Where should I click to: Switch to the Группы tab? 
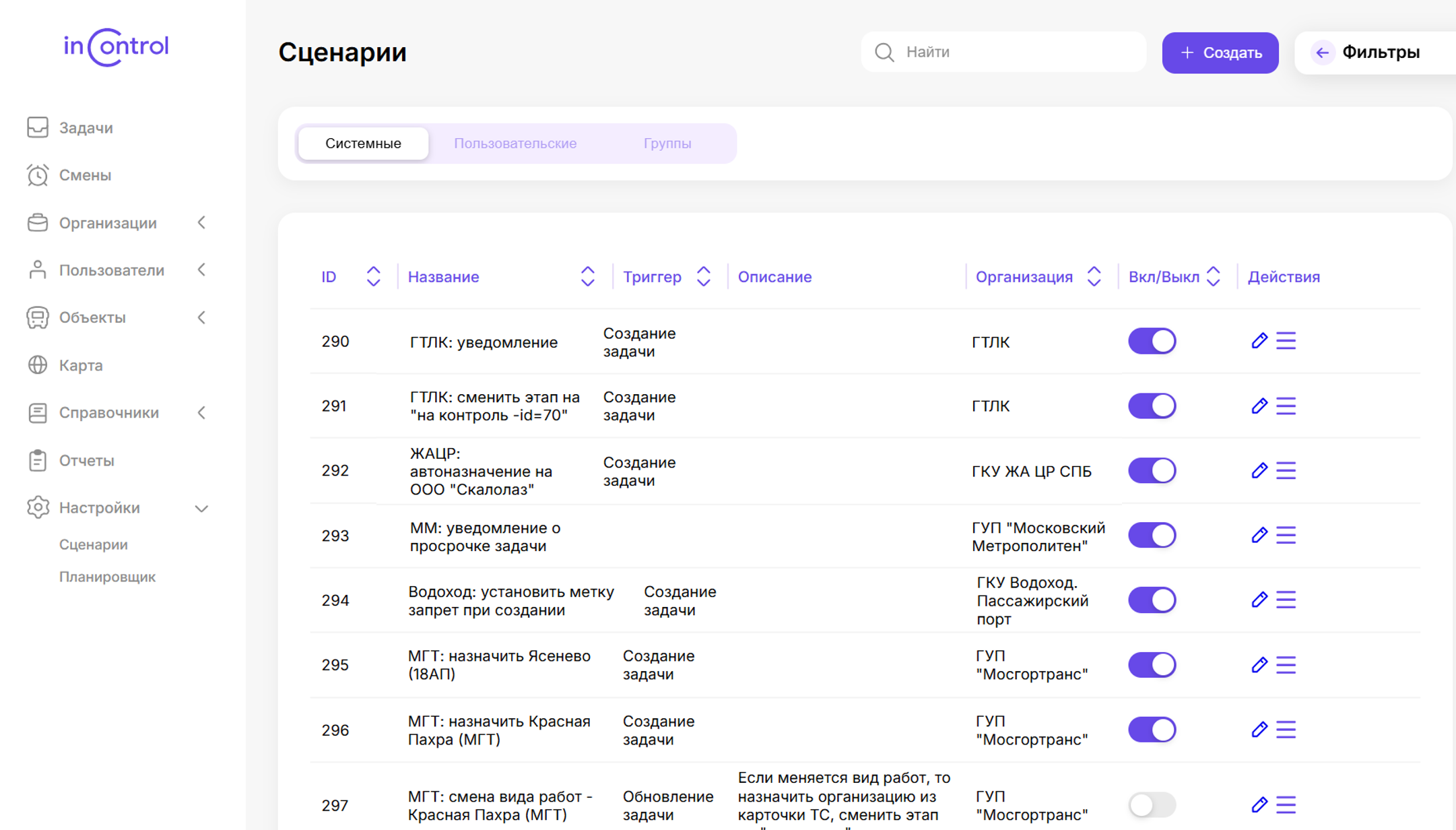[667, 143]
